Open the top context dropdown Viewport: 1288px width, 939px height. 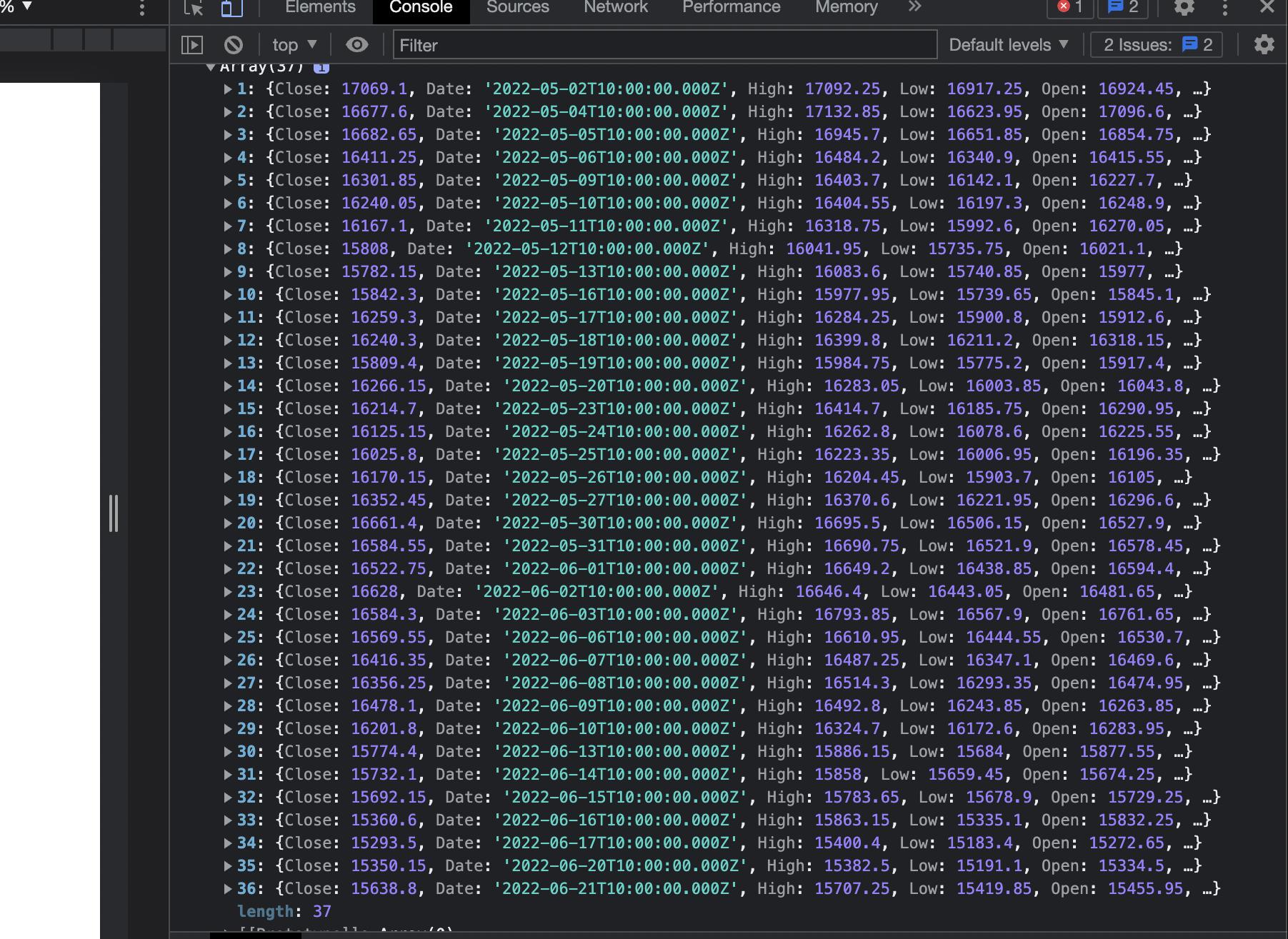(294, 45)
